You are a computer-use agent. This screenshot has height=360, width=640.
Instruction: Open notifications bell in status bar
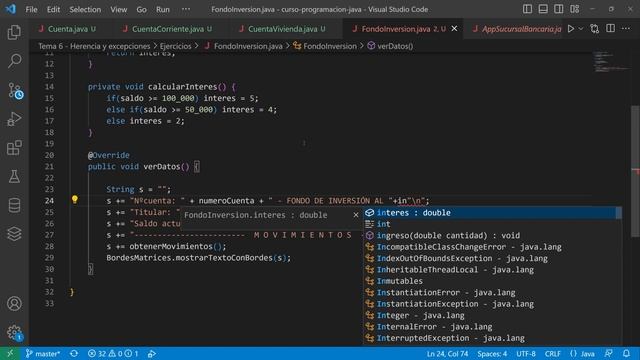click(x=626, y=353)
